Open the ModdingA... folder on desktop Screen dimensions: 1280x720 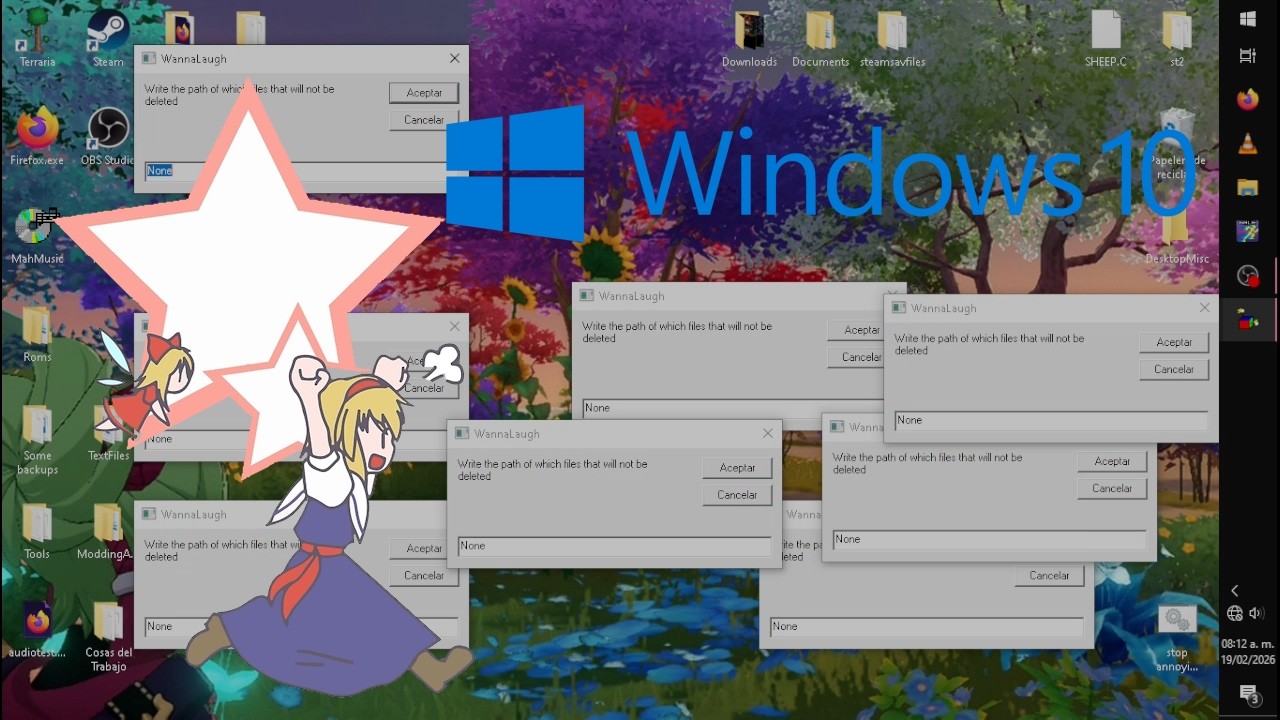point(108,530)
